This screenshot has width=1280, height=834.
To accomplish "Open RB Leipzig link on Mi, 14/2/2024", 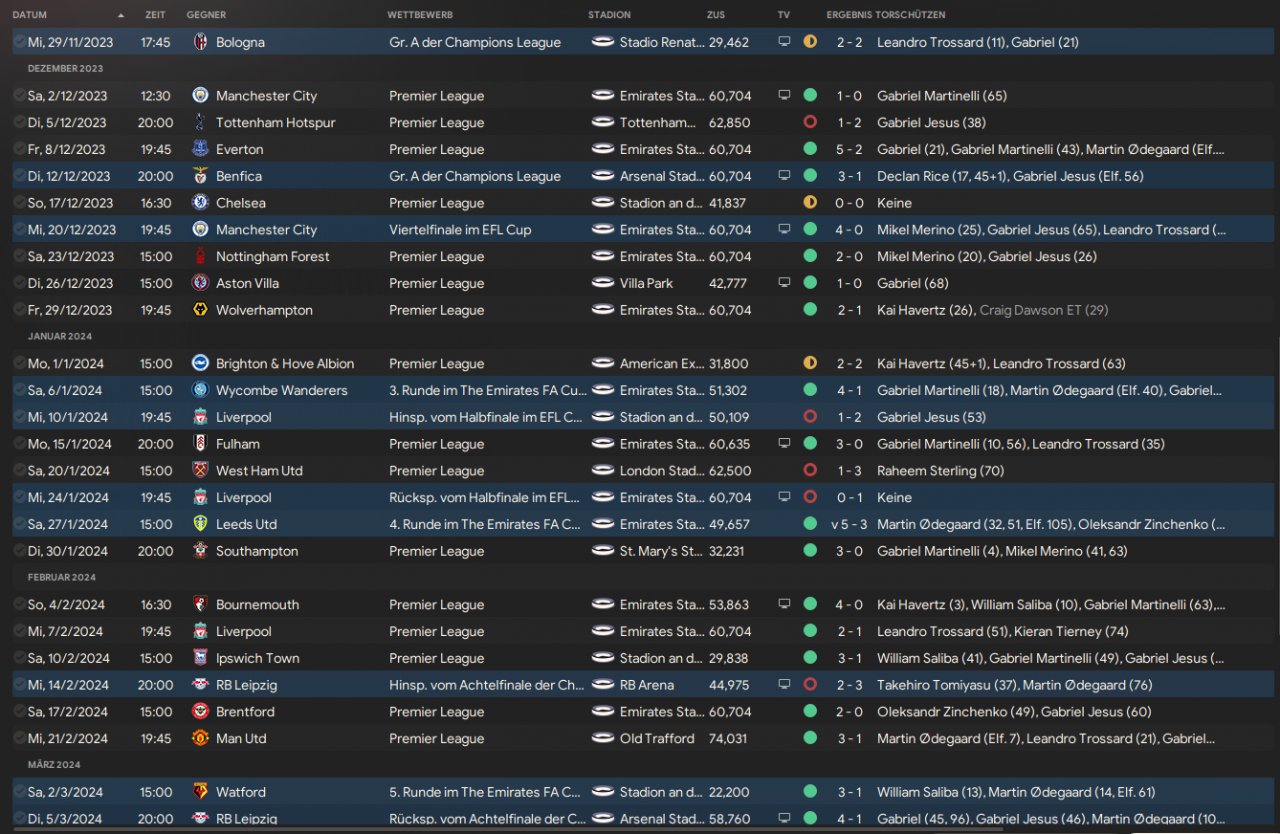I will (245, 685).
